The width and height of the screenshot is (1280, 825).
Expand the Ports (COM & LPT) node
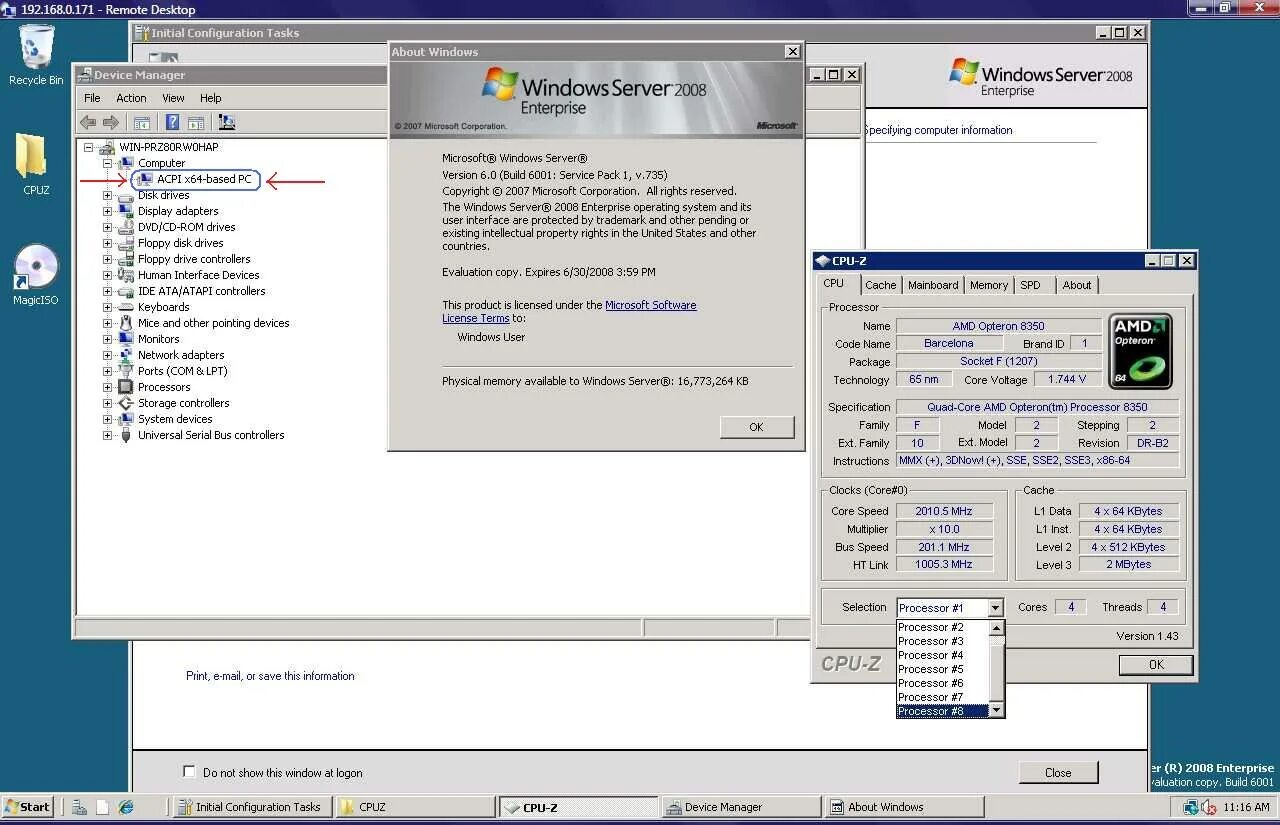pos(107,371)
